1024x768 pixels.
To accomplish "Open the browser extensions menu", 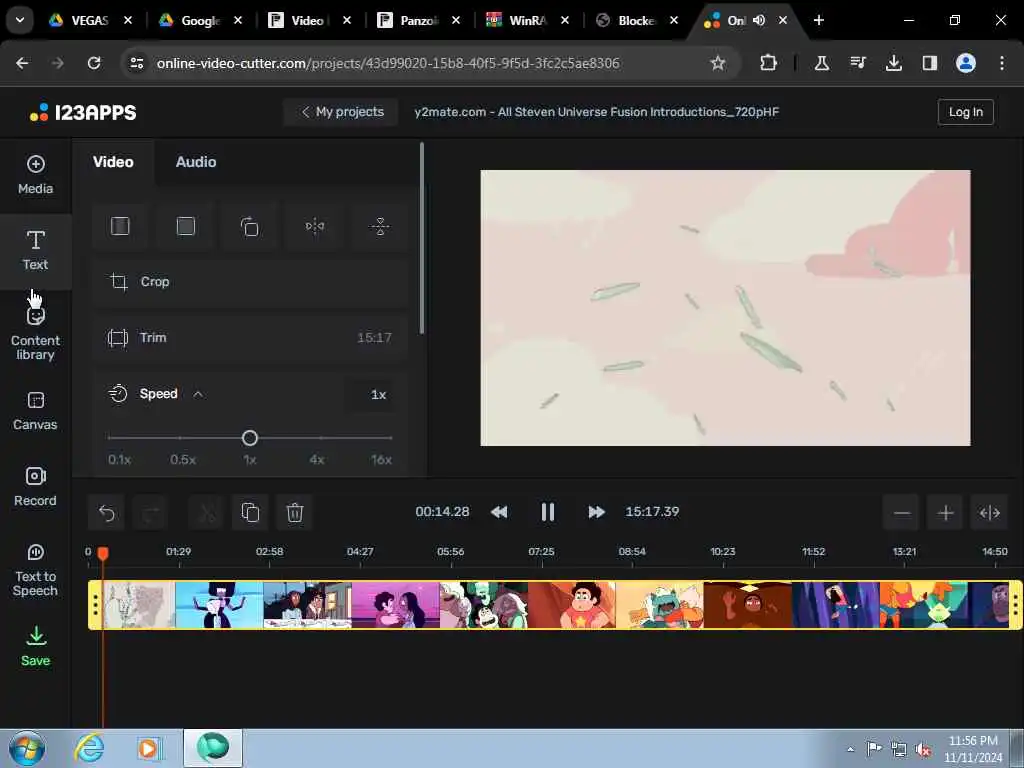I will point(768,63).
